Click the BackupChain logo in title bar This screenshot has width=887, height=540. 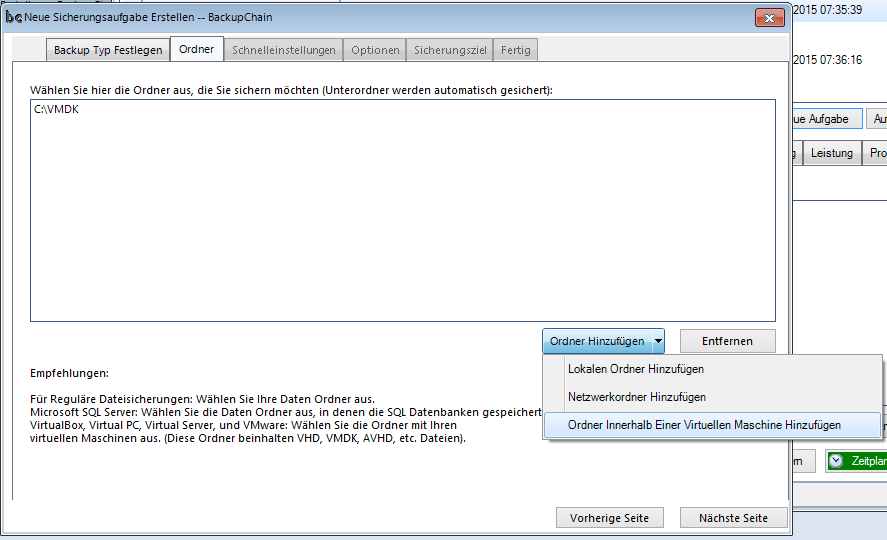click(13, 18)
